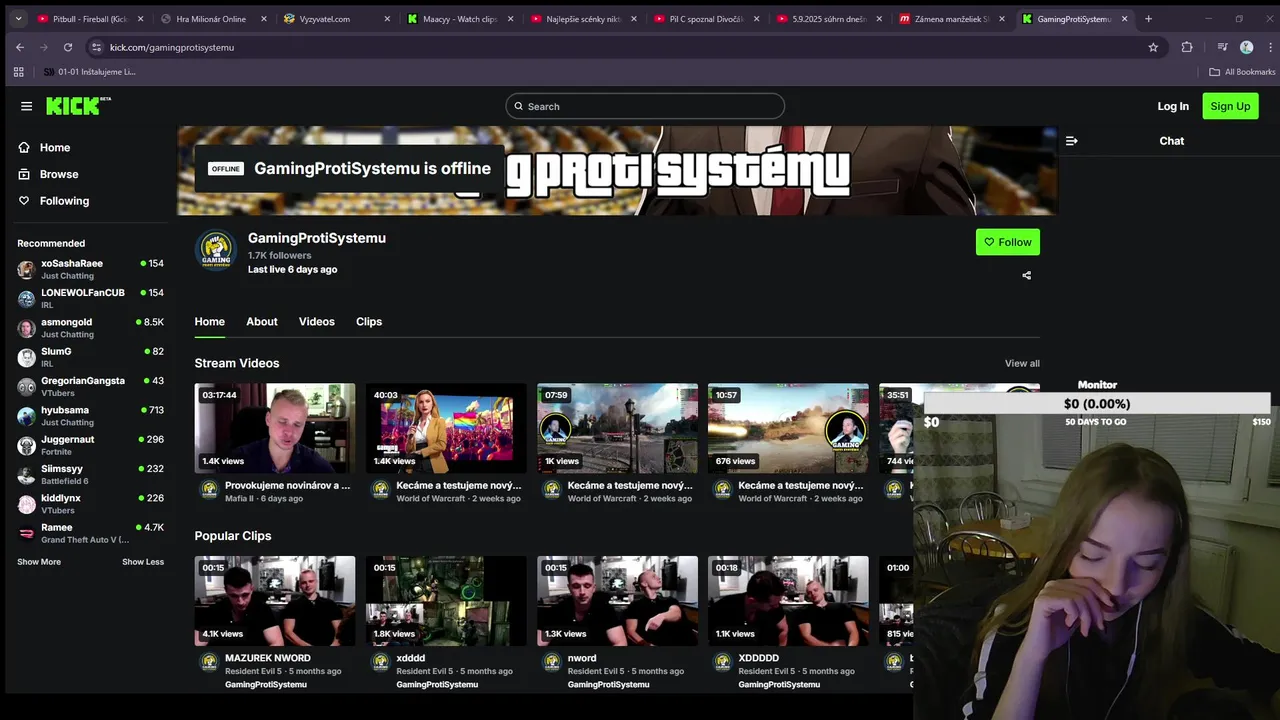The image size is (1280, 720).
Task: Click the Sign Up button
Action: (x=1230, y=106)
